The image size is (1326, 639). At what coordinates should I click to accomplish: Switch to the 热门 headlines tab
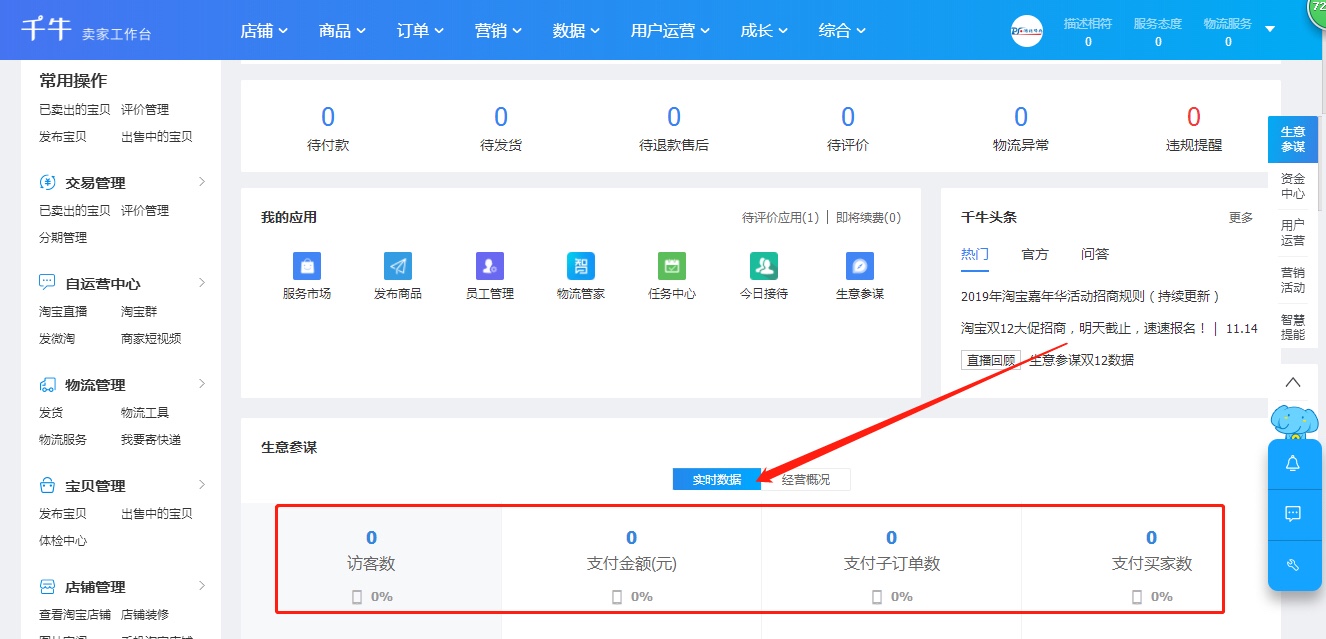tap(975, 255)
